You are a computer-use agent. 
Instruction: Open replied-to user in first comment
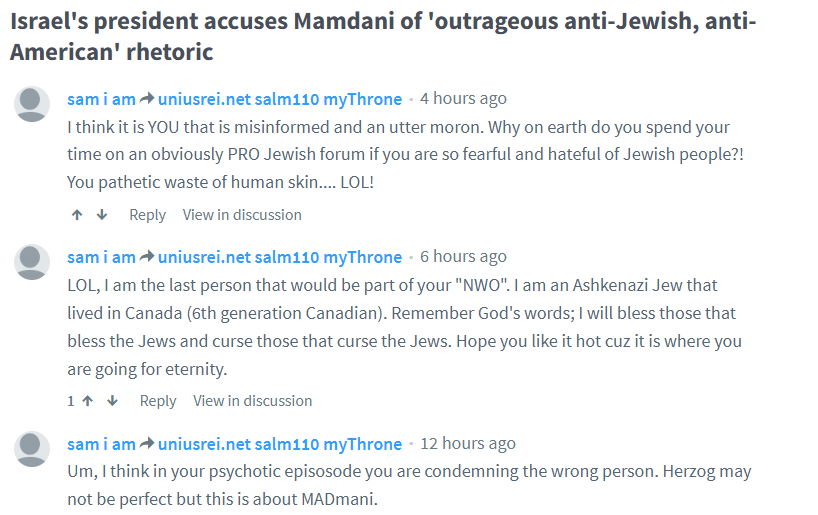280,99
